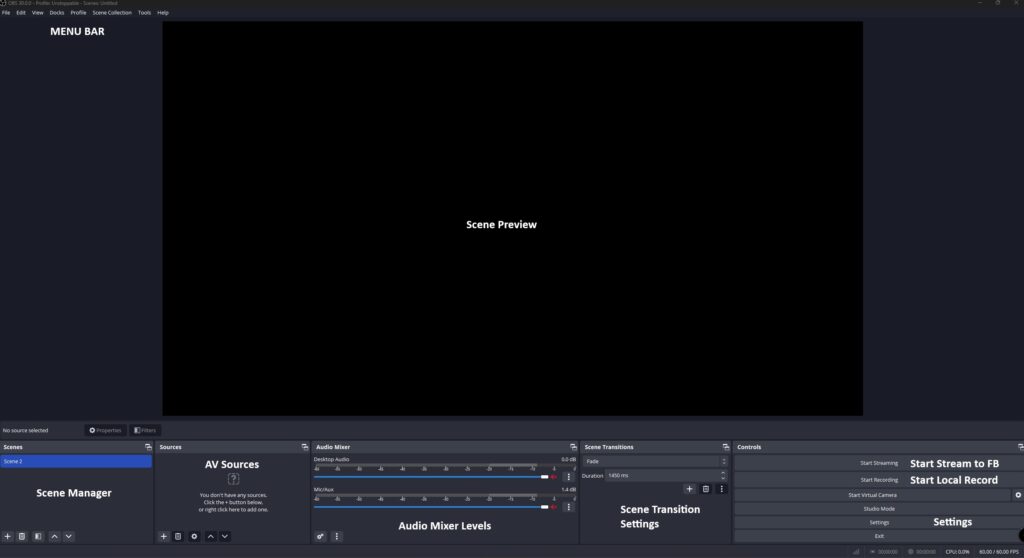Open the Docks menu
This screenshot has width=1024, height=558.
[x=57, y=12]
